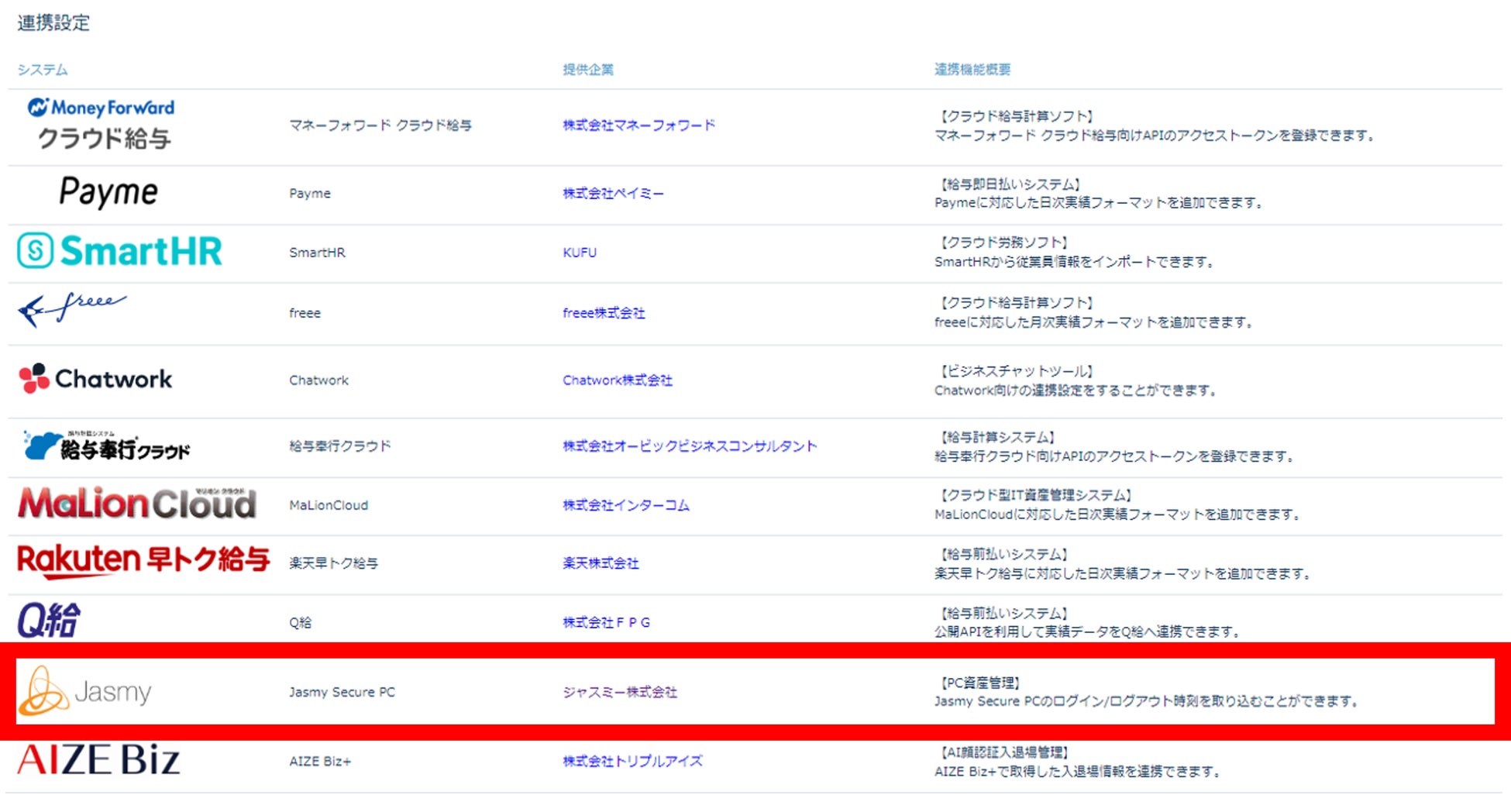Click the Chatwork system name text
The image size is (1511, 812).
(319, 380)
